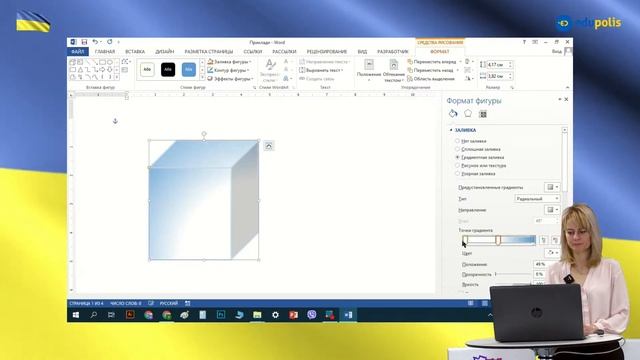Select the No fill (Нет заливки) radio button
The image size is (640, 360).
(x=458, y=141)
